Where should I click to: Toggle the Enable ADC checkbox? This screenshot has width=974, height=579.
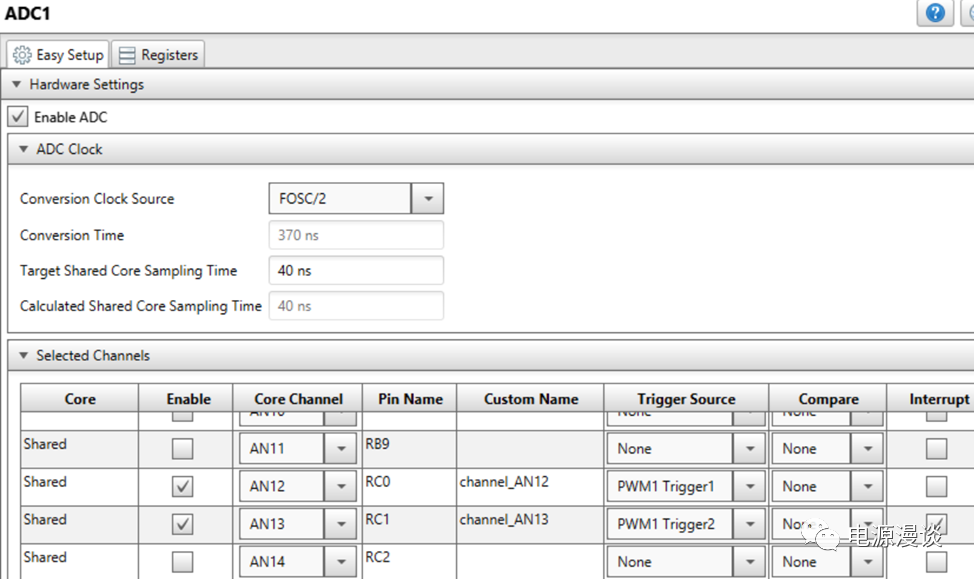click(18, 117)
